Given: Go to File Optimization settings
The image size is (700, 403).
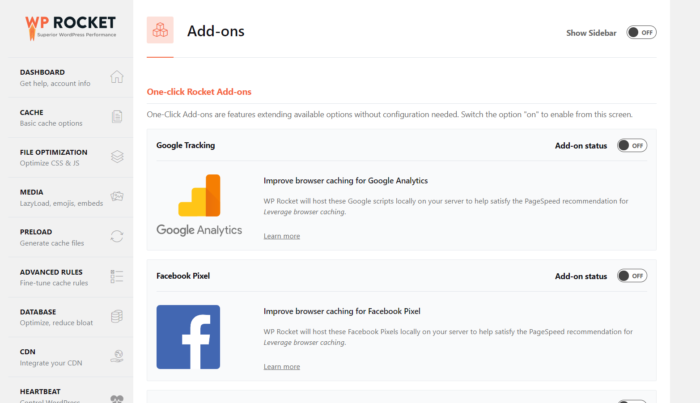Looking at the screenshot, I should 71,158.
